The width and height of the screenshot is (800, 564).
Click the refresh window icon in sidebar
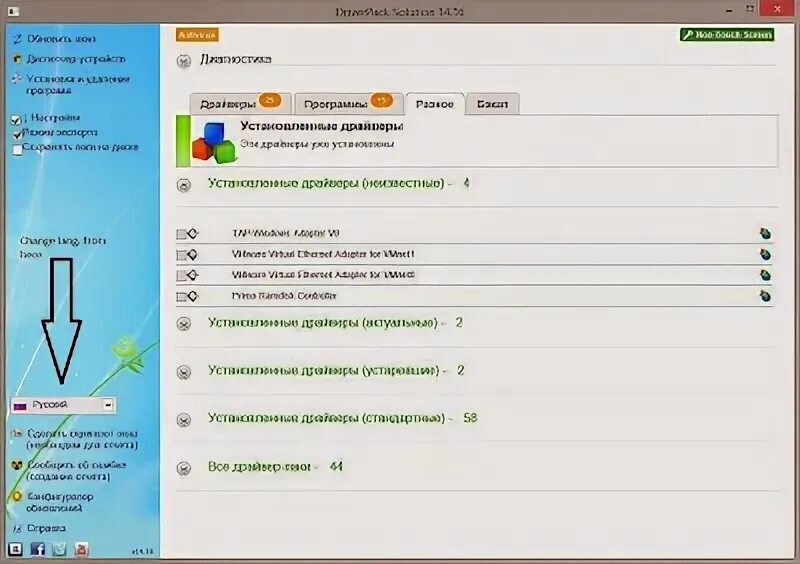(17, 39)
